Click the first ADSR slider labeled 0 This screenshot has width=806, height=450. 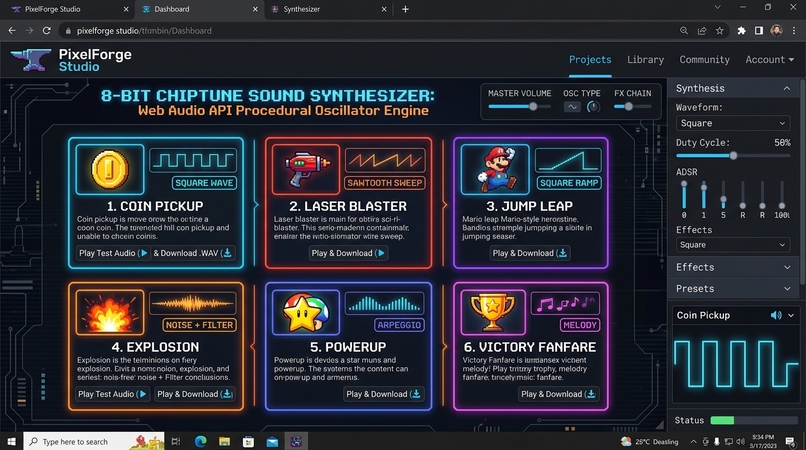click(684, 195)
